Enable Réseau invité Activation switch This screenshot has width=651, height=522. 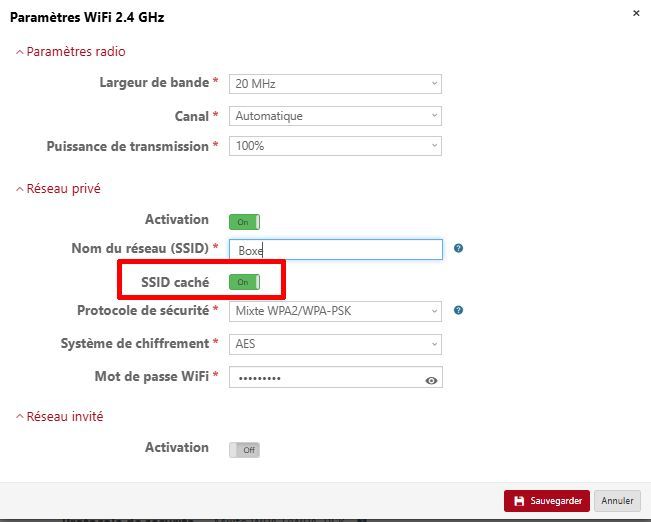click(x=244, y=450)
